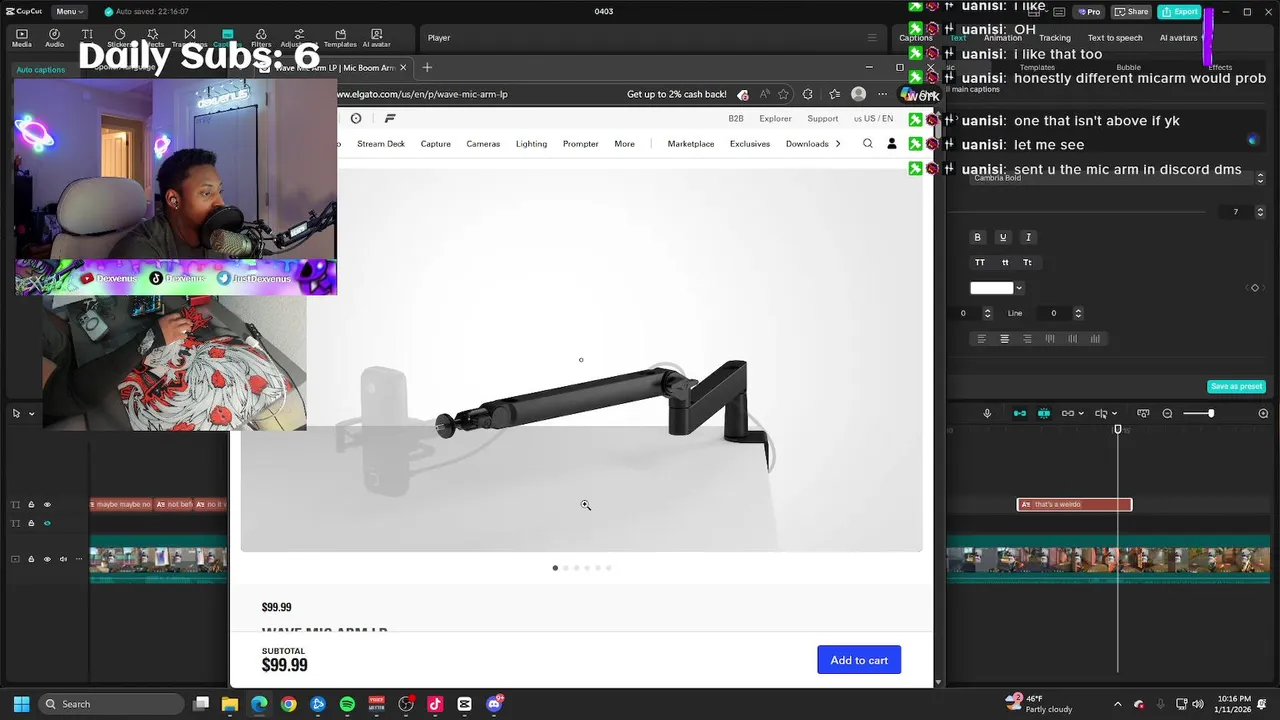This screenshot has width=1280, height=720.
Task: Align text to the right
Action: click(1027, 339)
